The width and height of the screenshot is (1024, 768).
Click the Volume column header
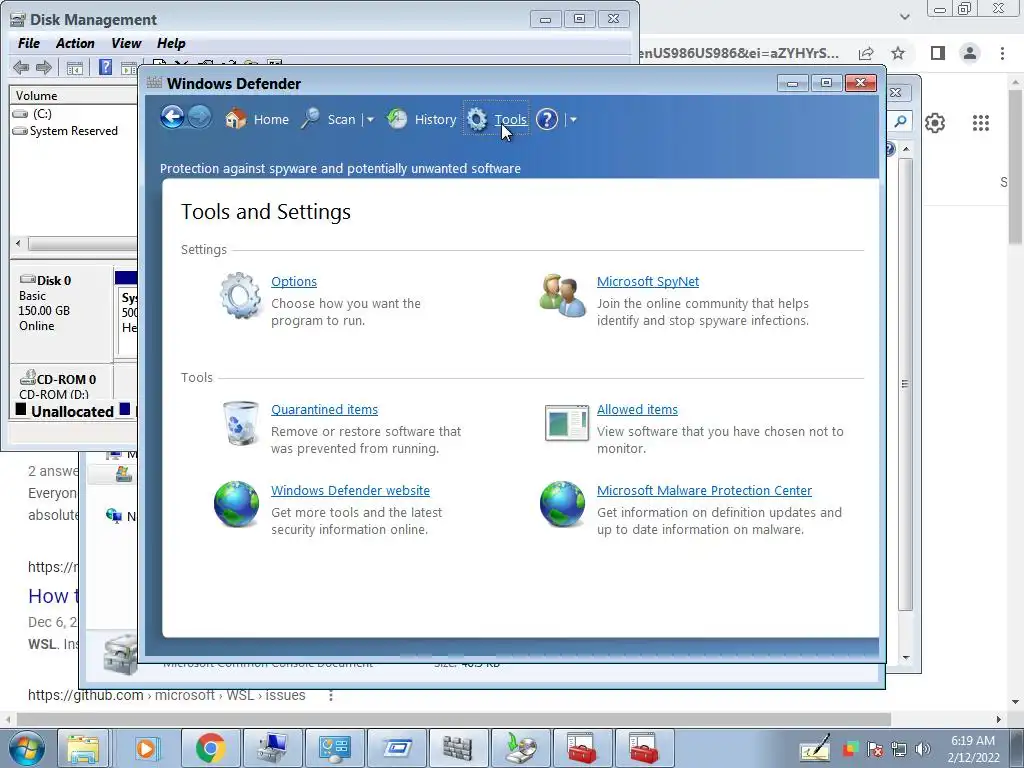pyautogui.click(x=74, y=95)
